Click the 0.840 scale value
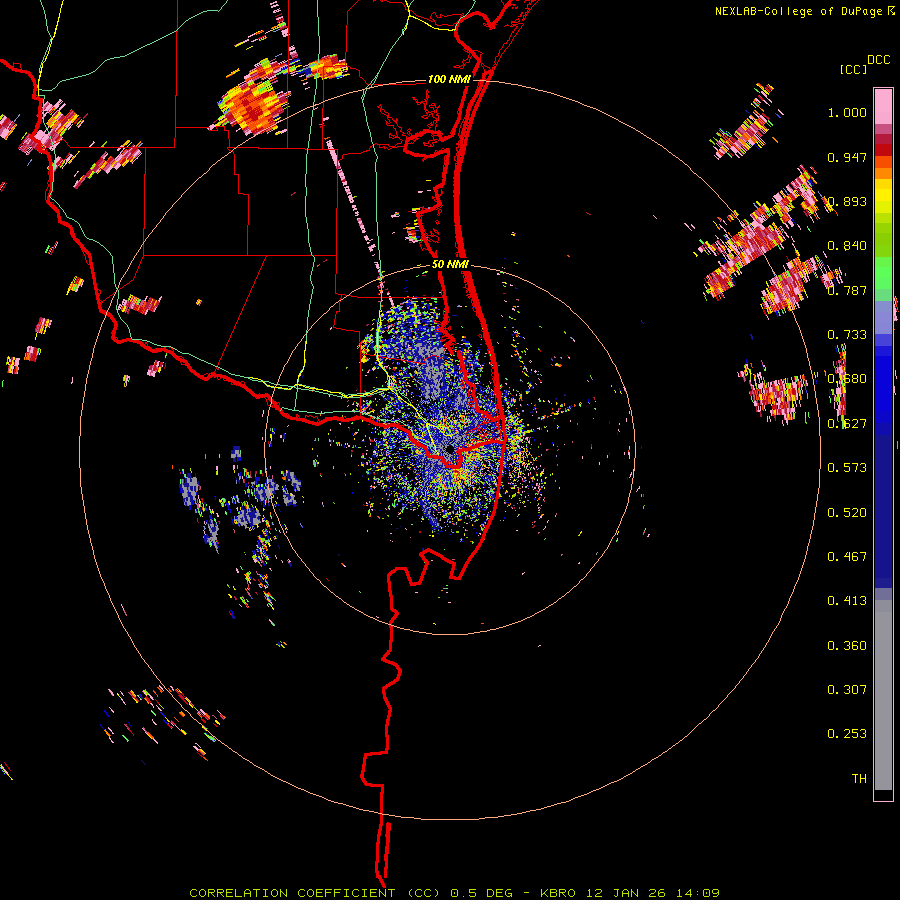This screenshot has height=900, width=900. [x=847, y=246]
